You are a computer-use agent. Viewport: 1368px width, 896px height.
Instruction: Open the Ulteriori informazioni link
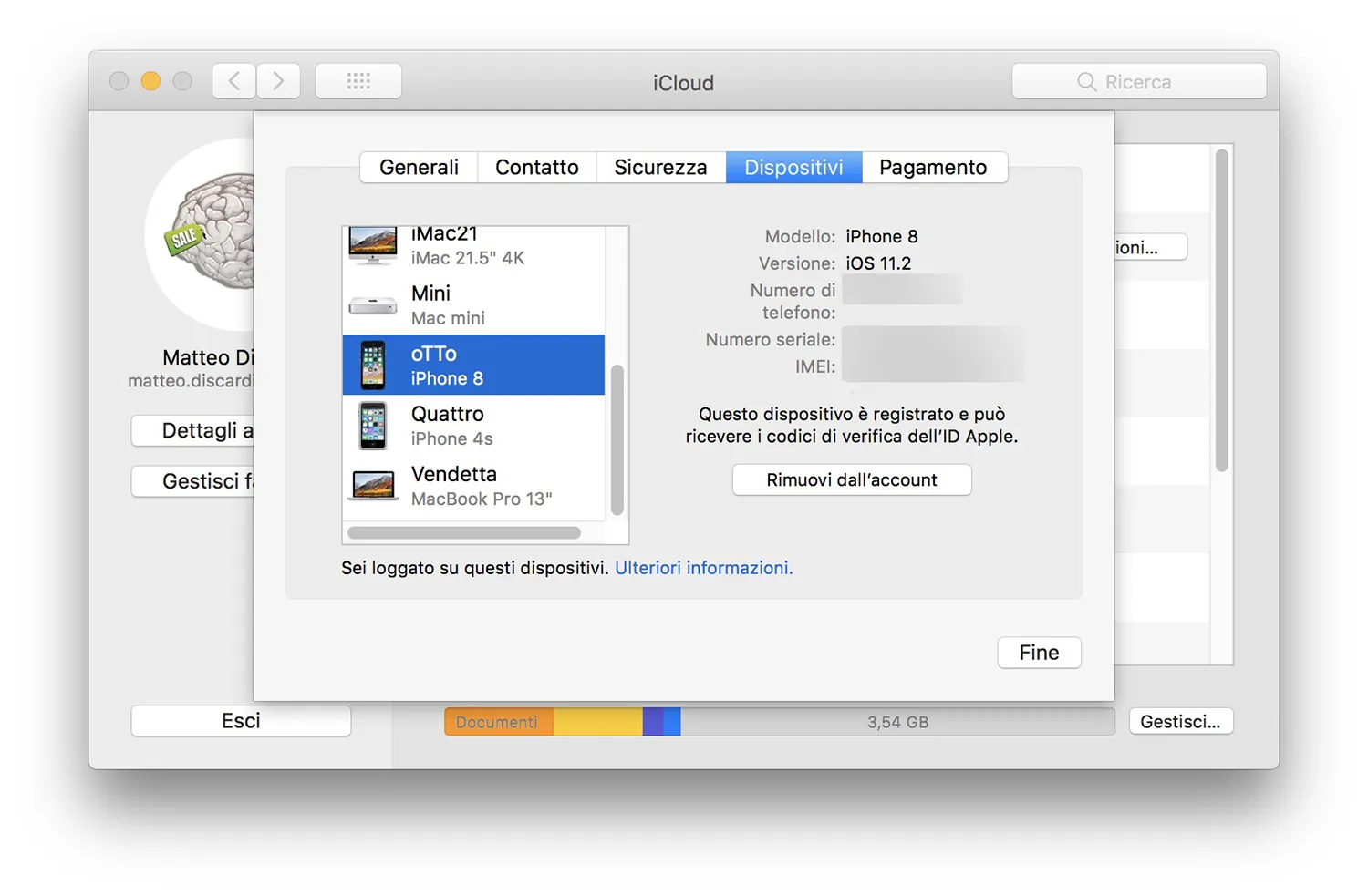point(704,568)
